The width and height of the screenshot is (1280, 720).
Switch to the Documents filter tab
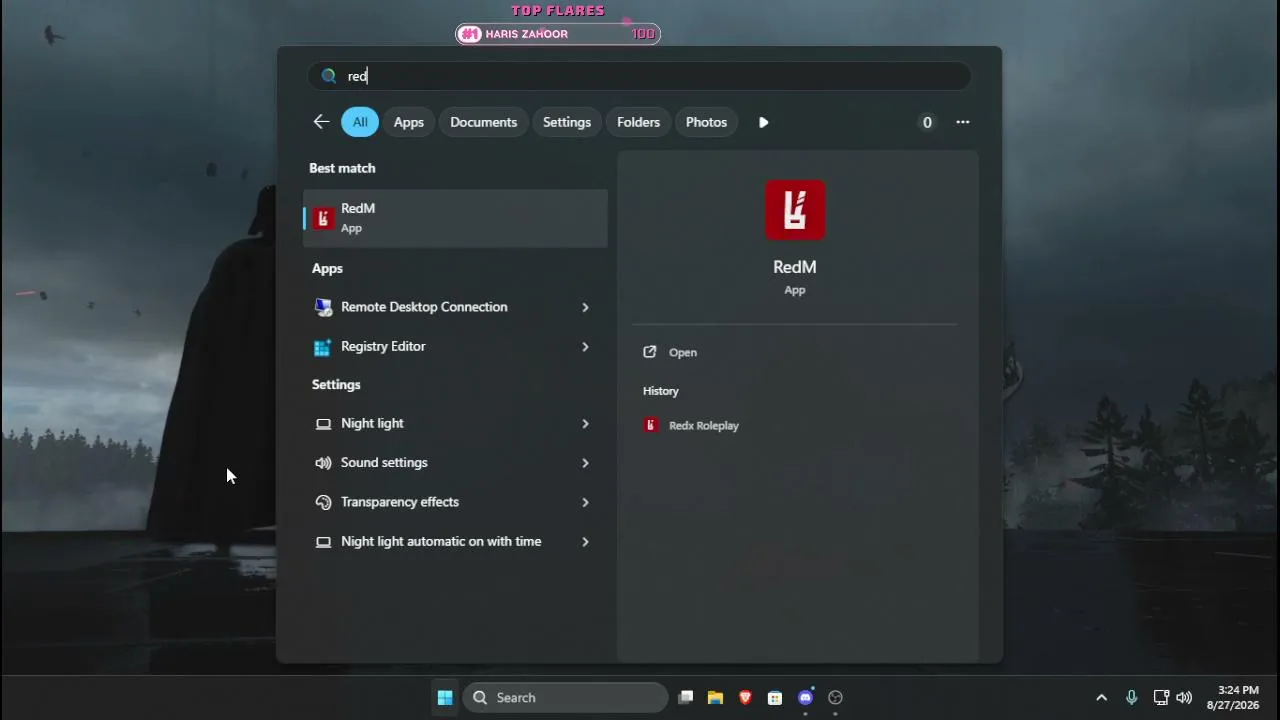[484, 122]
